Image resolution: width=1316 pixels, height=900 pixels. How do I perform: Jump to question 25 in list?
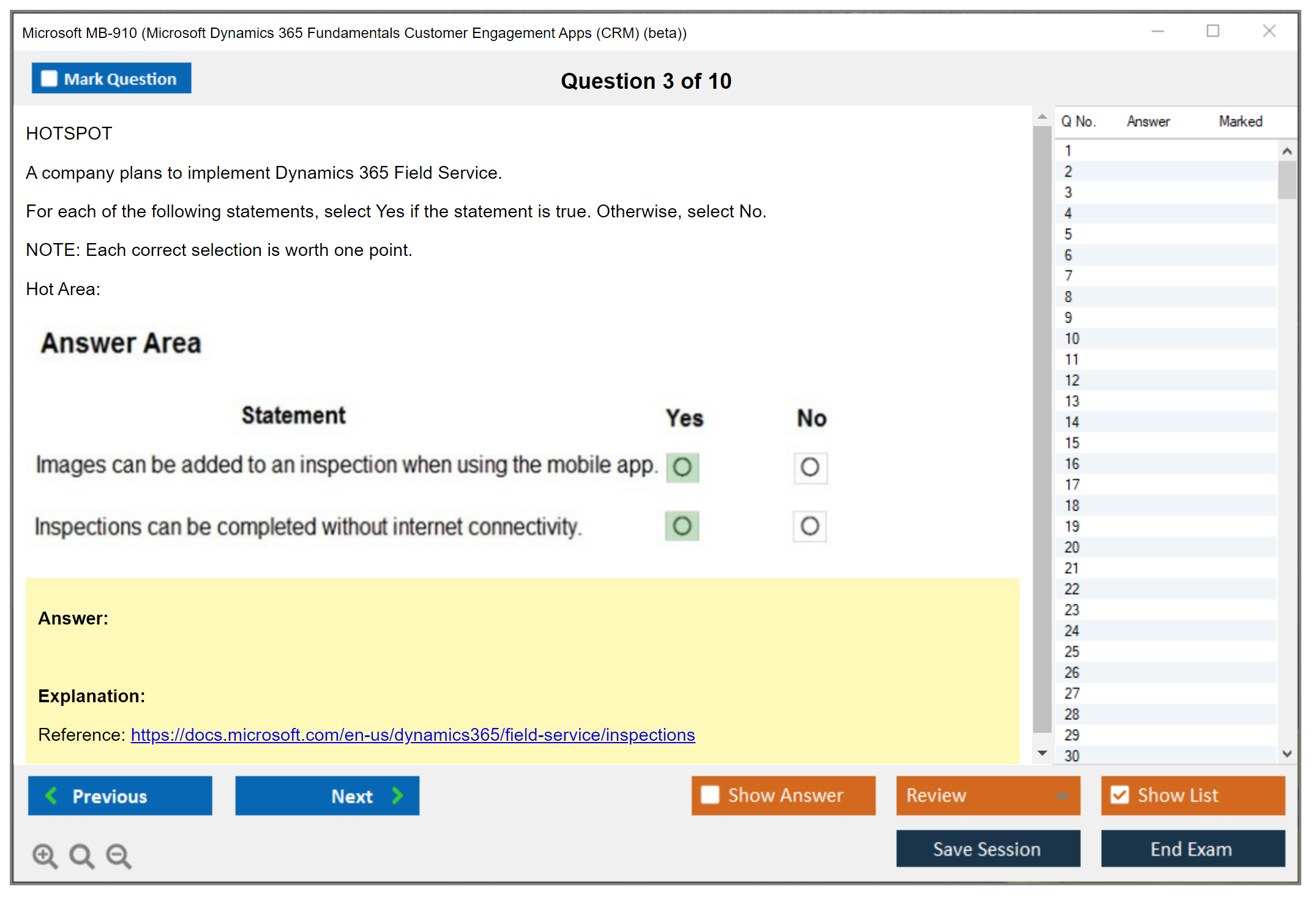[1072, 651]
